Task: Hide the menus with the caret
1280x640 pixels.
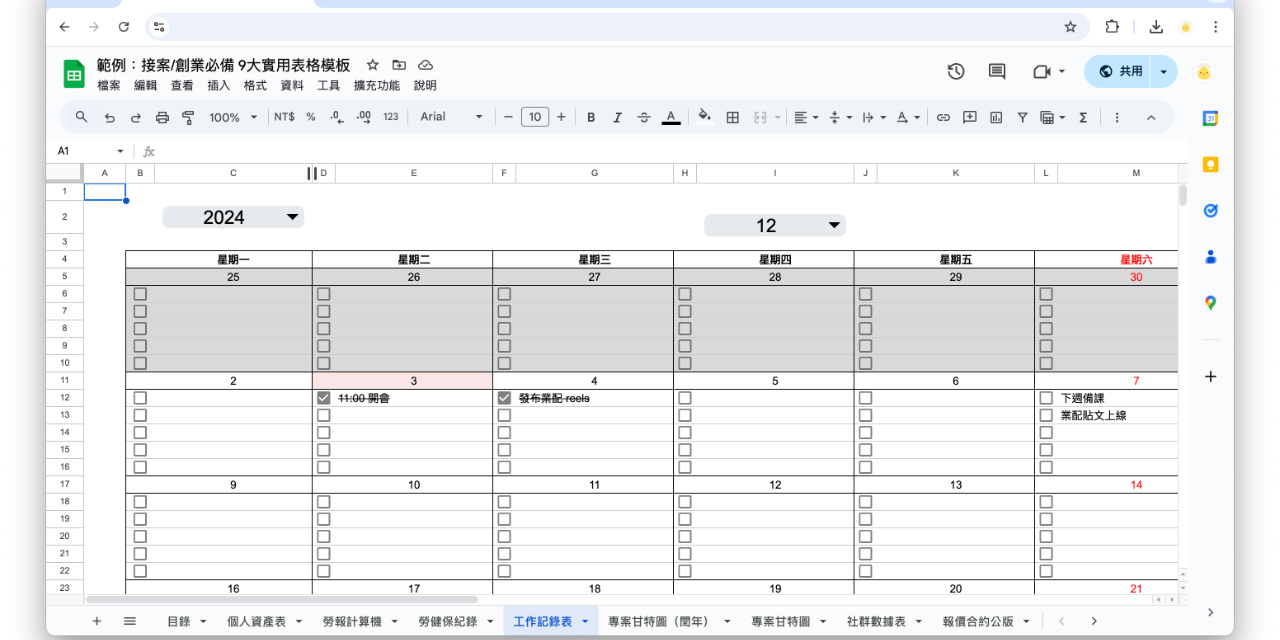Action: pos(1151,117)
